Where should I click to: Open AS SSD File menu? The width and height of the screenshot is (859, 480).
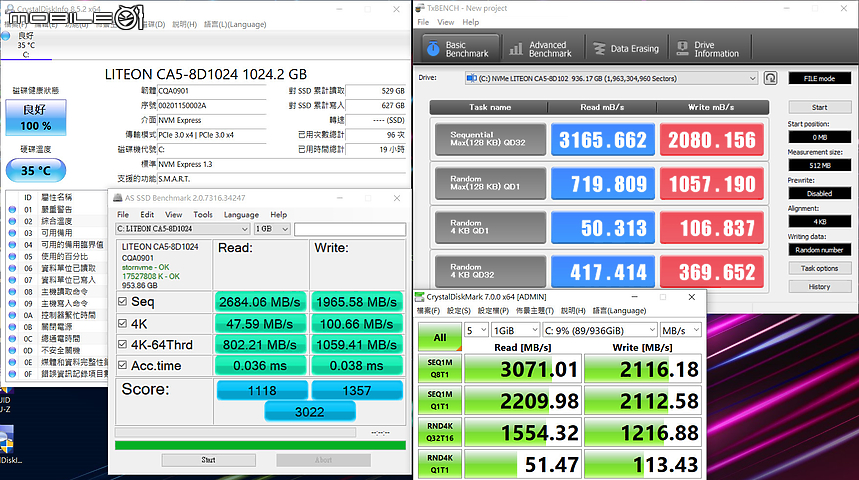(x=123, y=214)
